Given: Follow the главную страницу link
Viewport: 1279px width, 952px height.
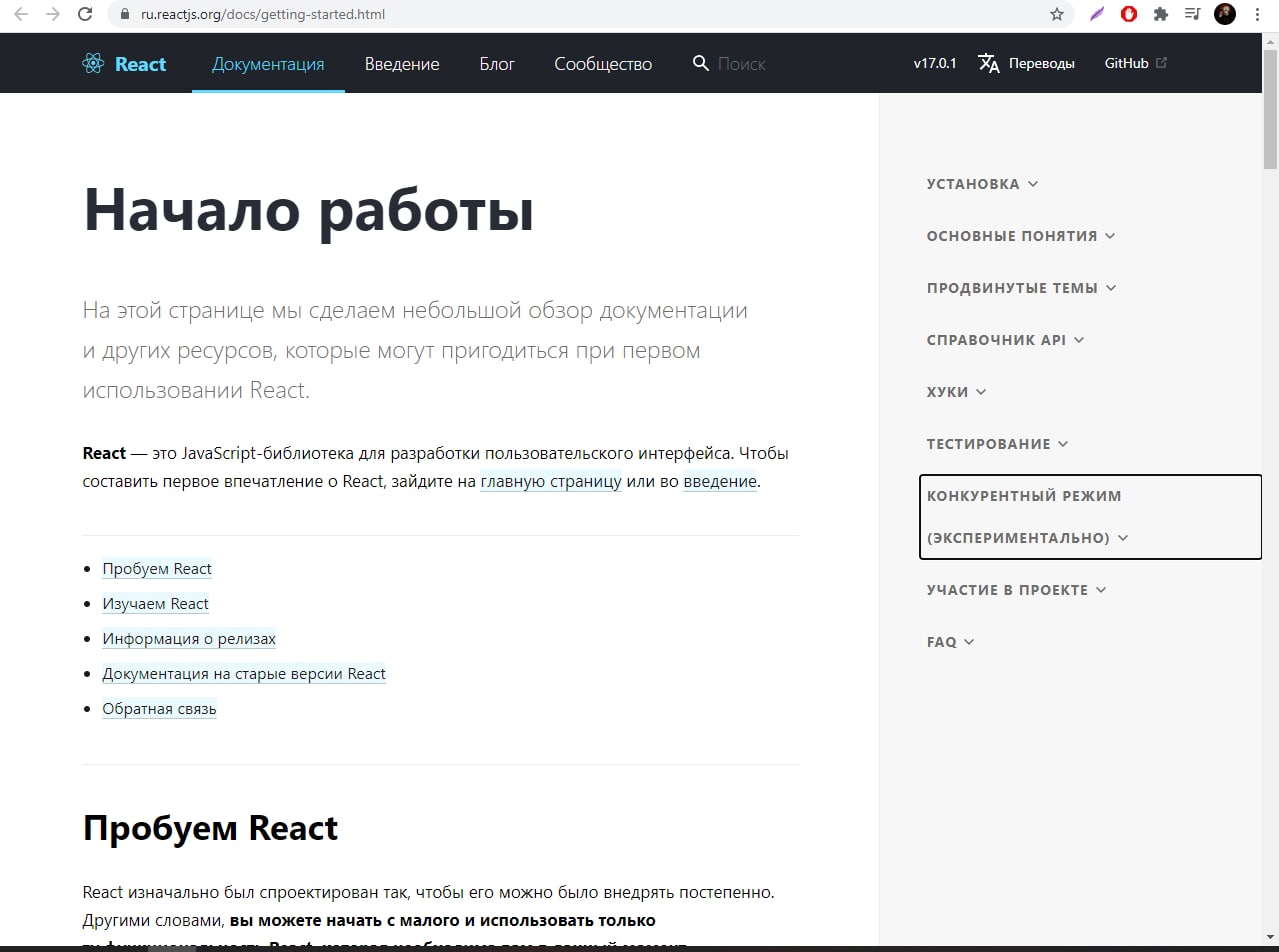Looking at the screenshot, I should pos(551,481).
